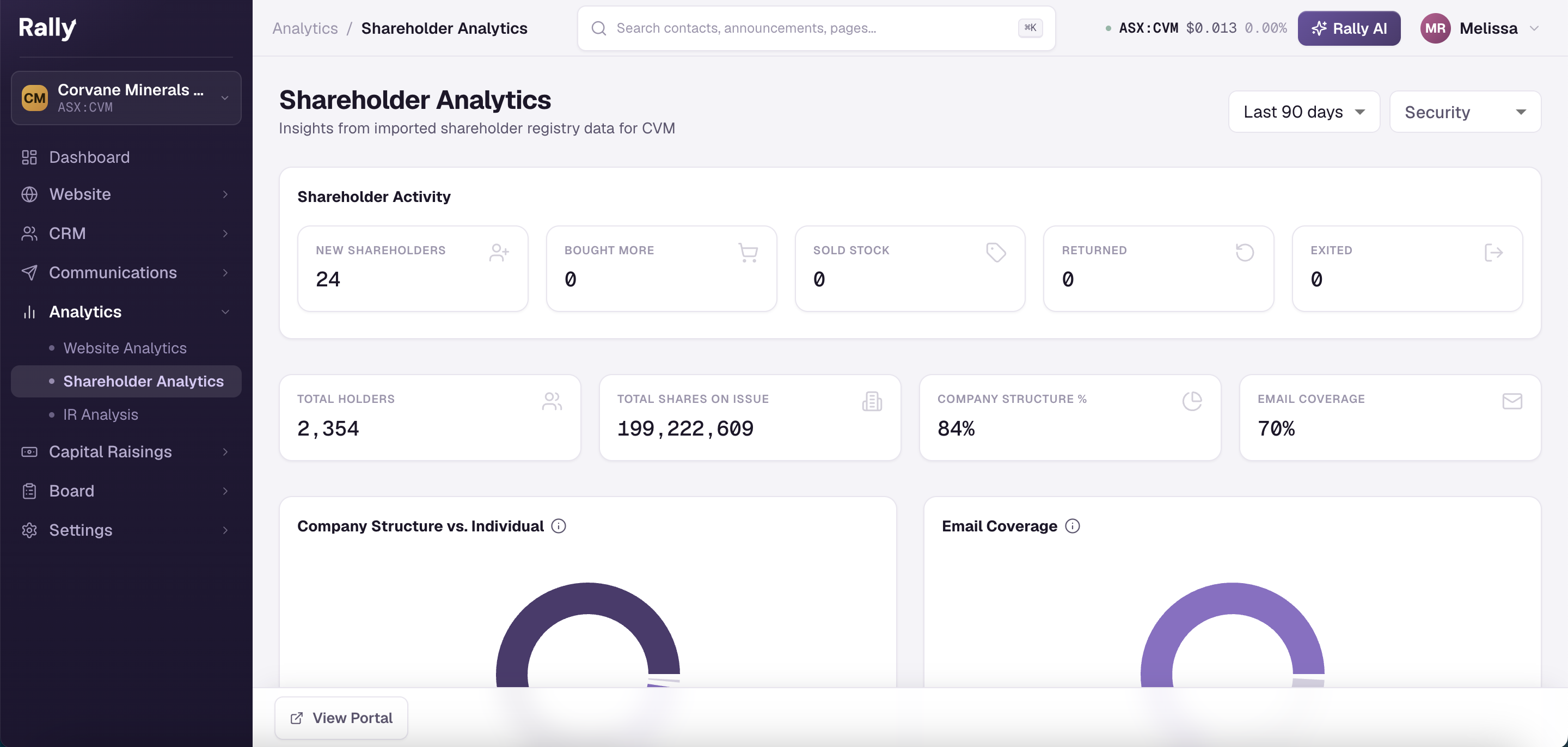Image resolution: width=1568 pixels, height=747 pixels.
Task: Click the Total Holders 2,354 card
Action: click(430, 418)
